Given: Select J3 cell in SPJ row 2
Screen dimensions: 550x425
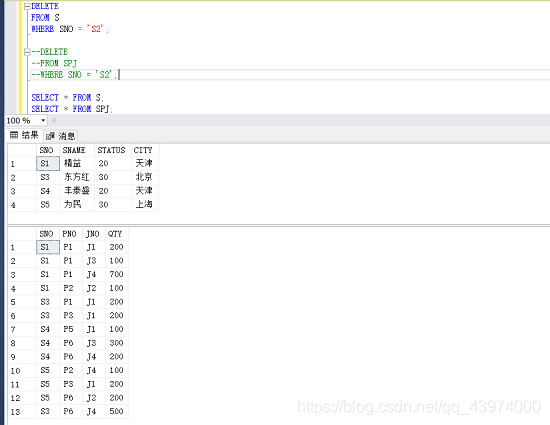Looking at the screenshot, I should (x=94, y=261).
